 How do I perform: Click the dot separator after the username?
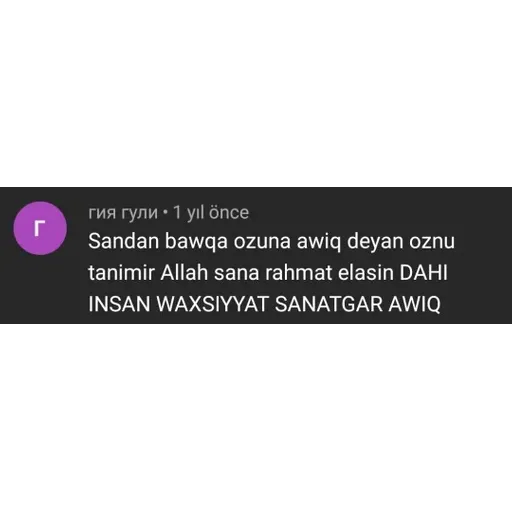click(x=166, y=212)
